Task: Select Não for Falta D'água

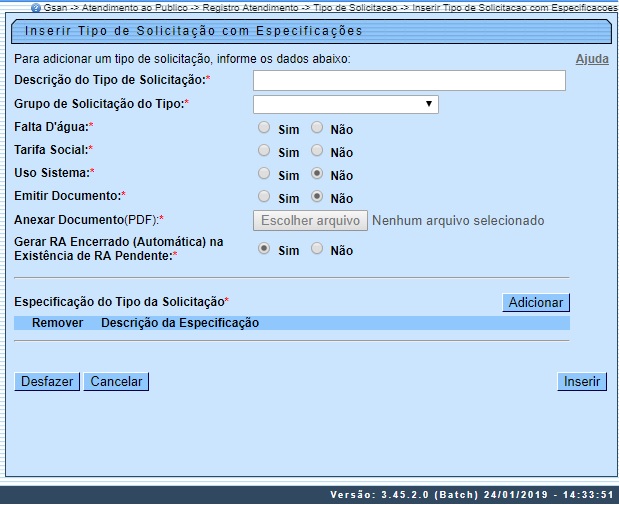Action: click(x=317, y=128)
